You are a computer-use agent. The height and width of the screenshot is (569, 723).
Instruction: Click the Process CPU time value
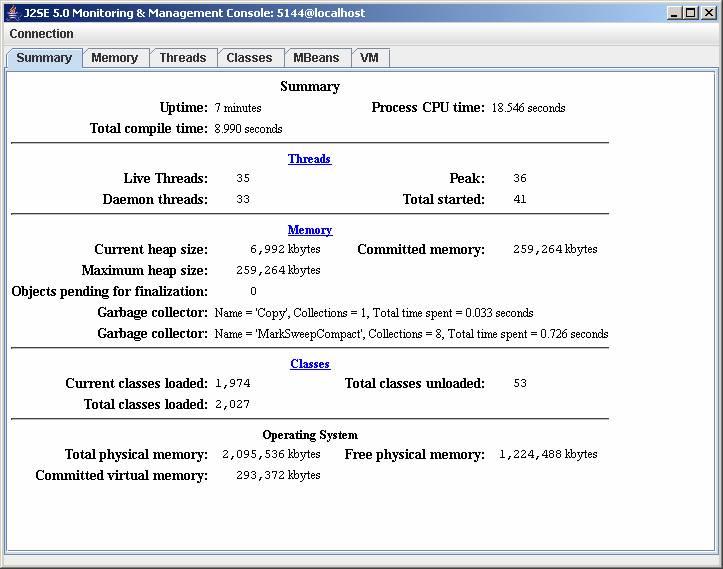coord(528,108)
